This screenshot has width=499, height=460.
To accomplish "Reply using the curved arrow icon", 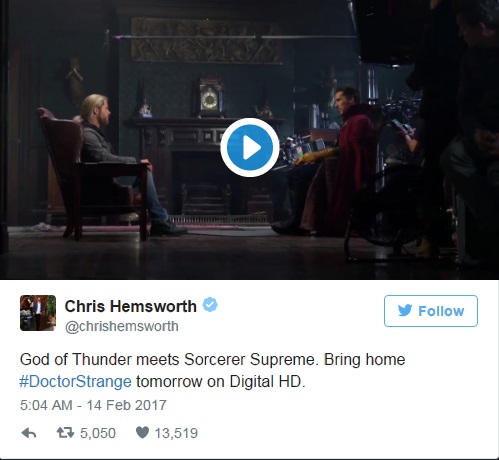I will coord(29,433).
